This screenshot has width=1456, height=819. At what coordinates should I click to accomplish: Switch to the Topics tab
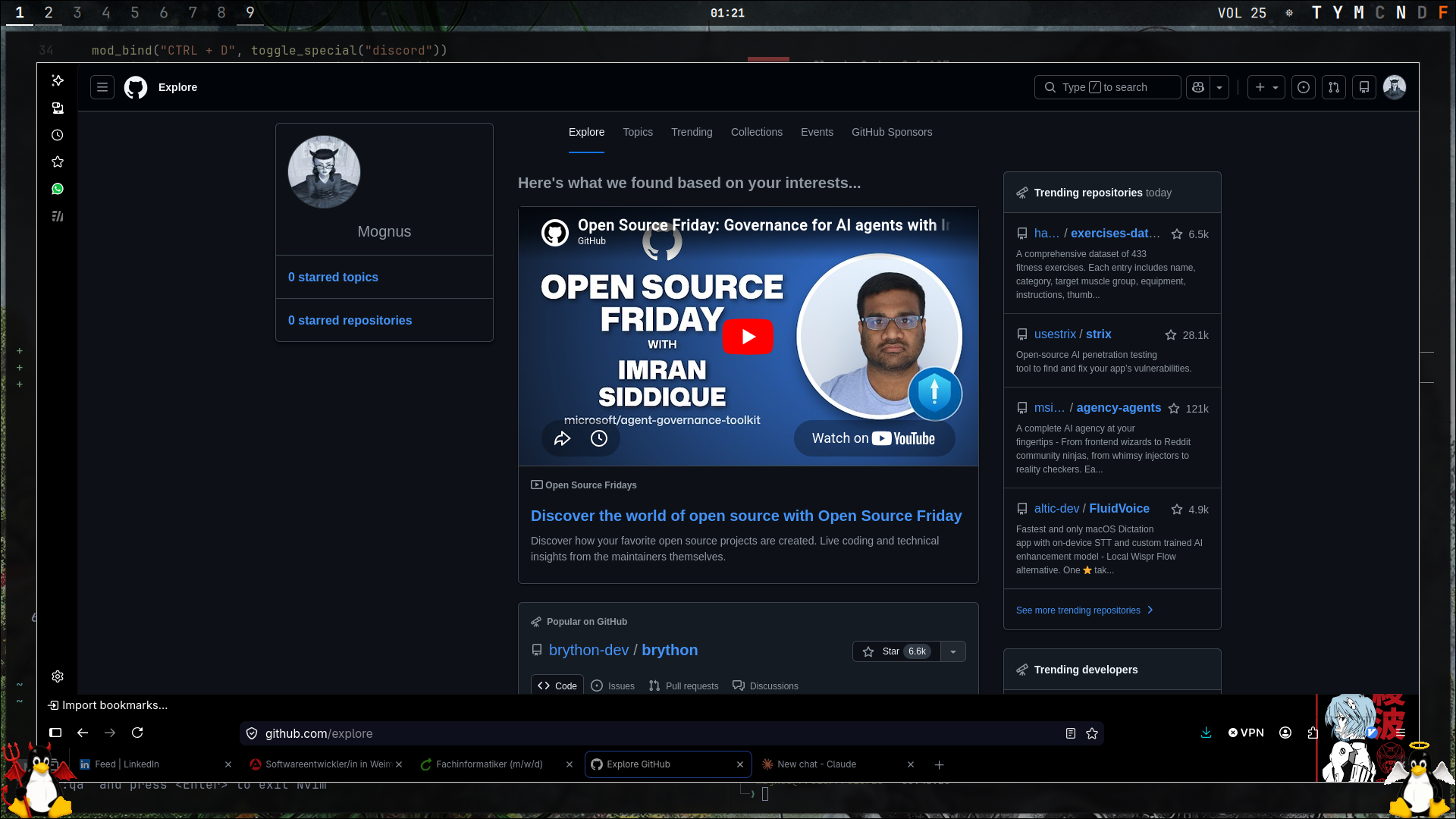638,132
